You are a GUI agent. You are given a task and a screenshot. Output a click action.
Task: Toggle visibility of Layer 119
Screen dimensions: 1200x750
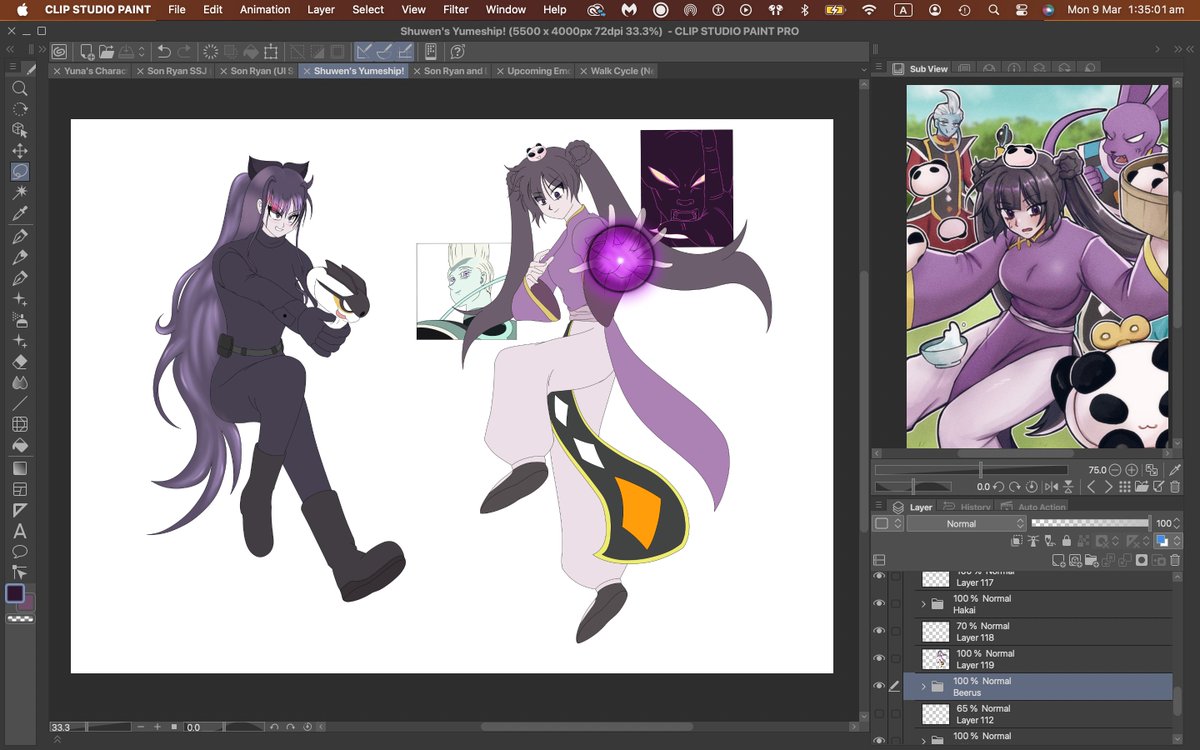pyautogui.click(x=879, y=659)
